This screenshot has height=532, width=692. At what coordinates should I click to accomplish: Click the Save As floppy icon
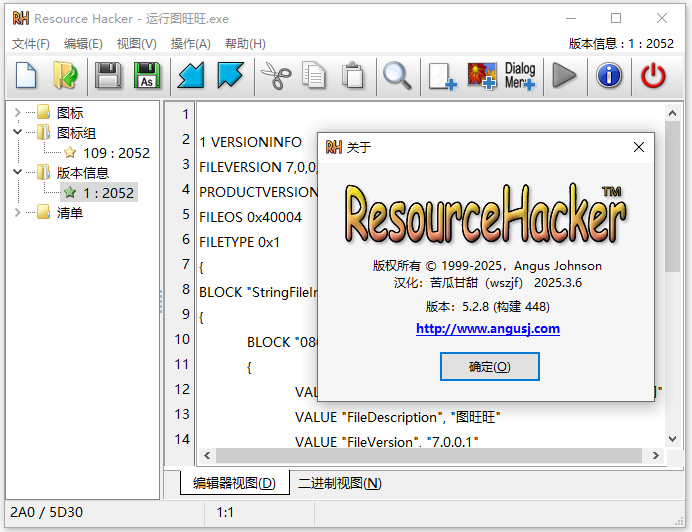147,75
